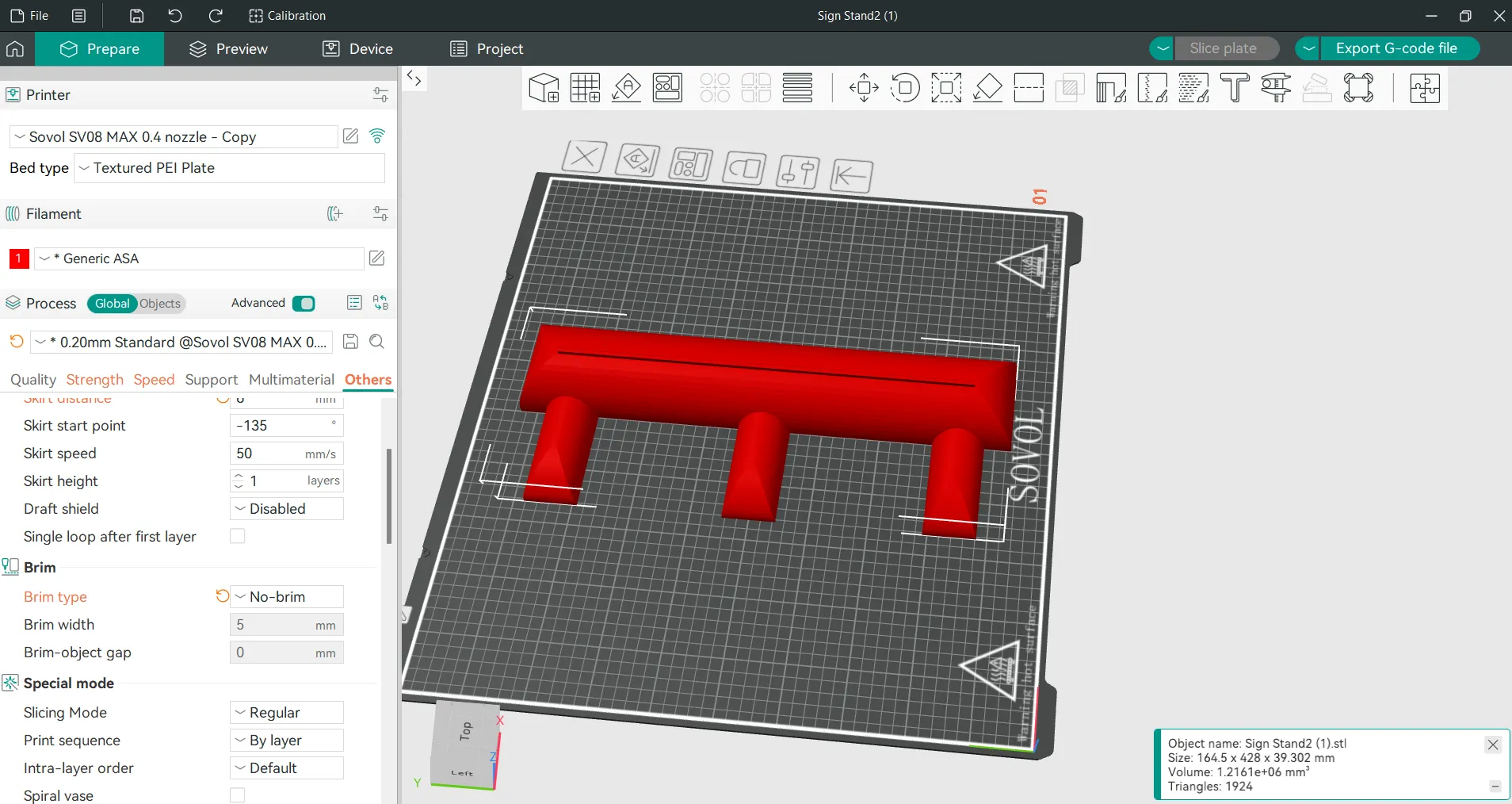Click the compare presets A/B icon
Screen dimensions: 1512x804
tap(381, 303)
